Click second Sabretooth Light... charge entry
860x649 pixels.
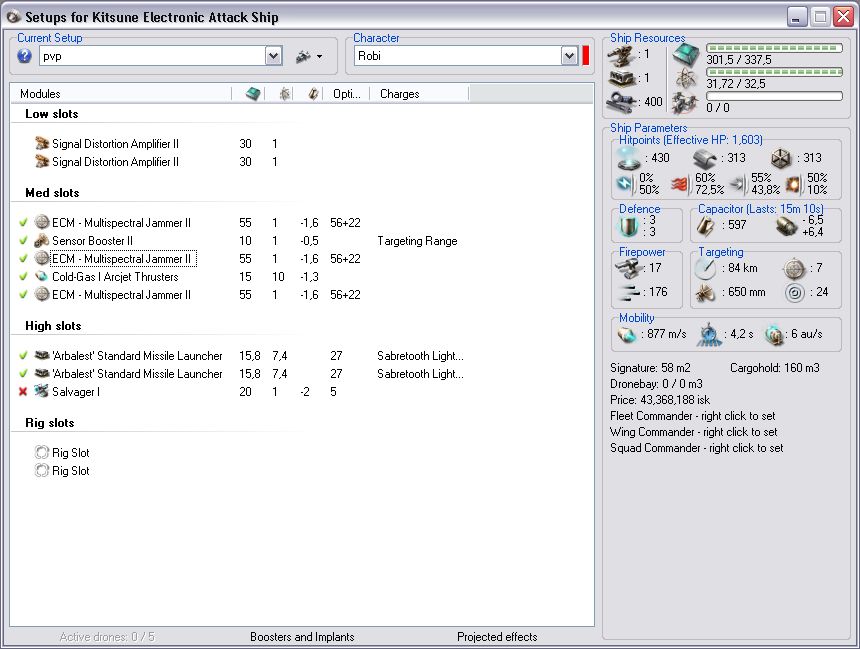point(420,374)
